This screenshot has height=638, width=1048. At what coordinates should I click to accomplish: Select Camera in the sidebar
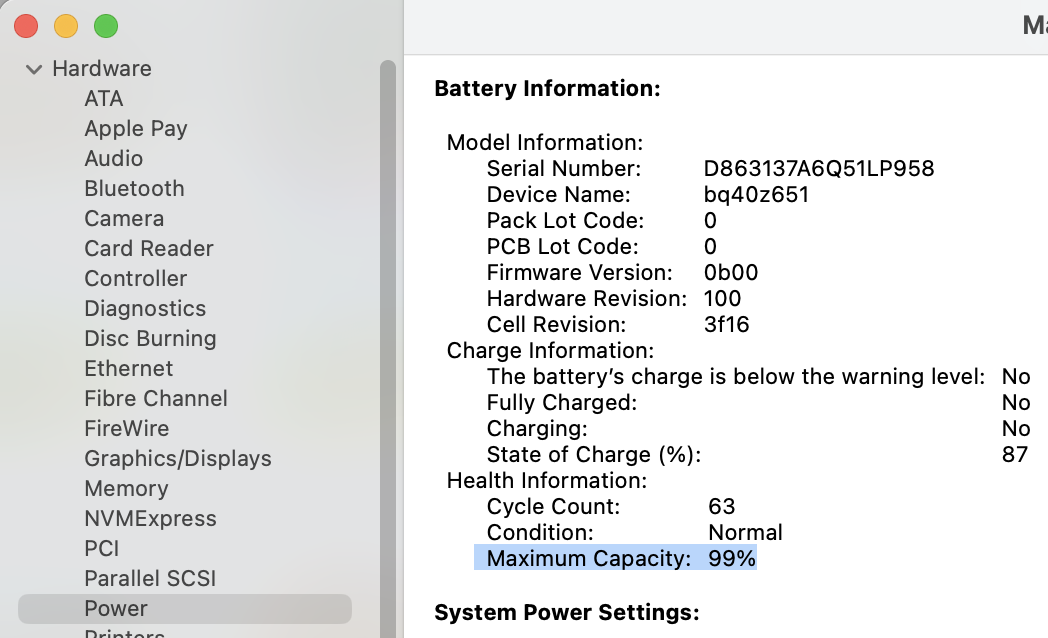pyautogui.click(x=124, y=218)
